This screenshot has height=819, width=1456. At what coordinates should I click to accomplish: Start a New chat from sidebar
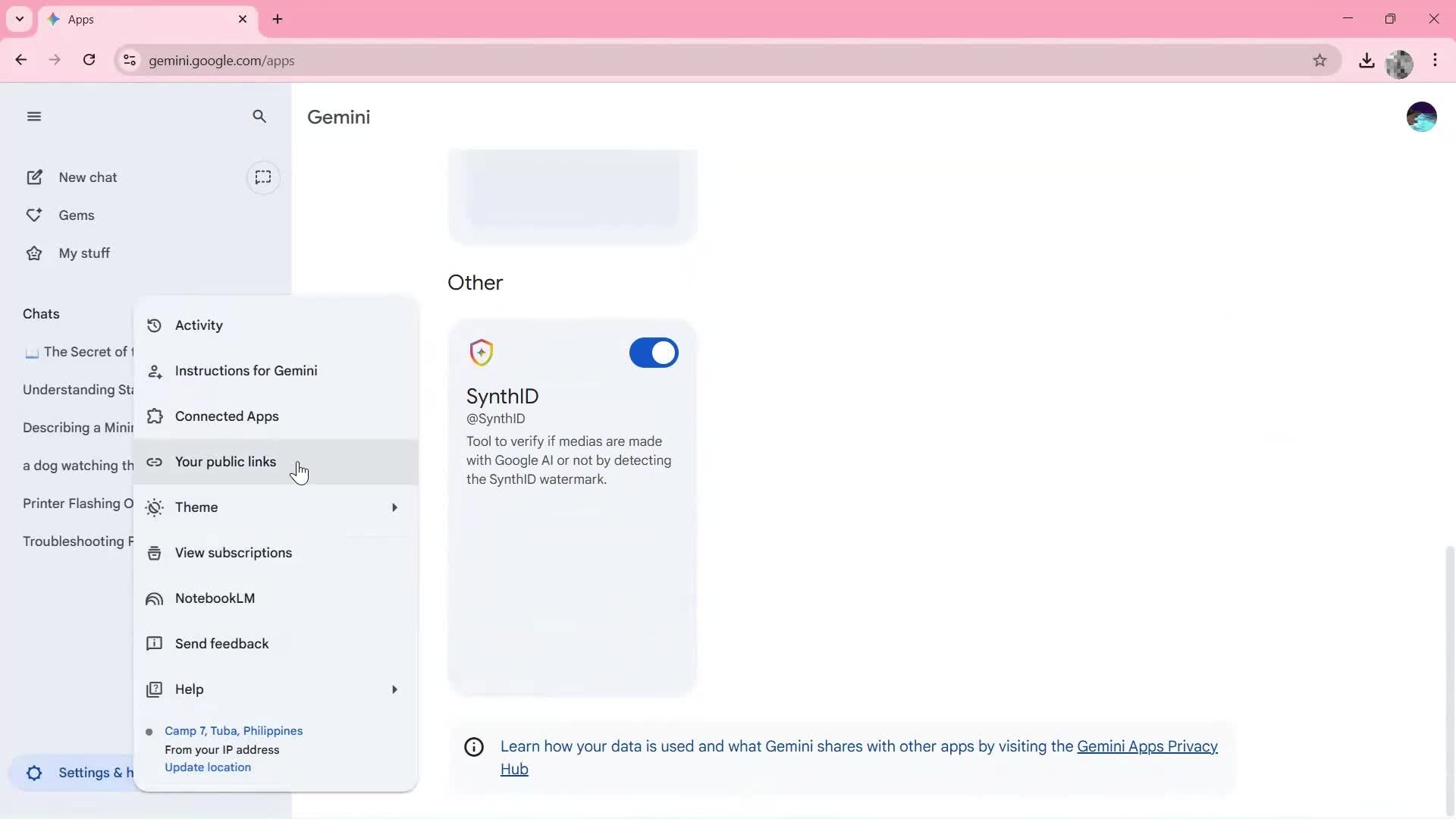point(87,177)
